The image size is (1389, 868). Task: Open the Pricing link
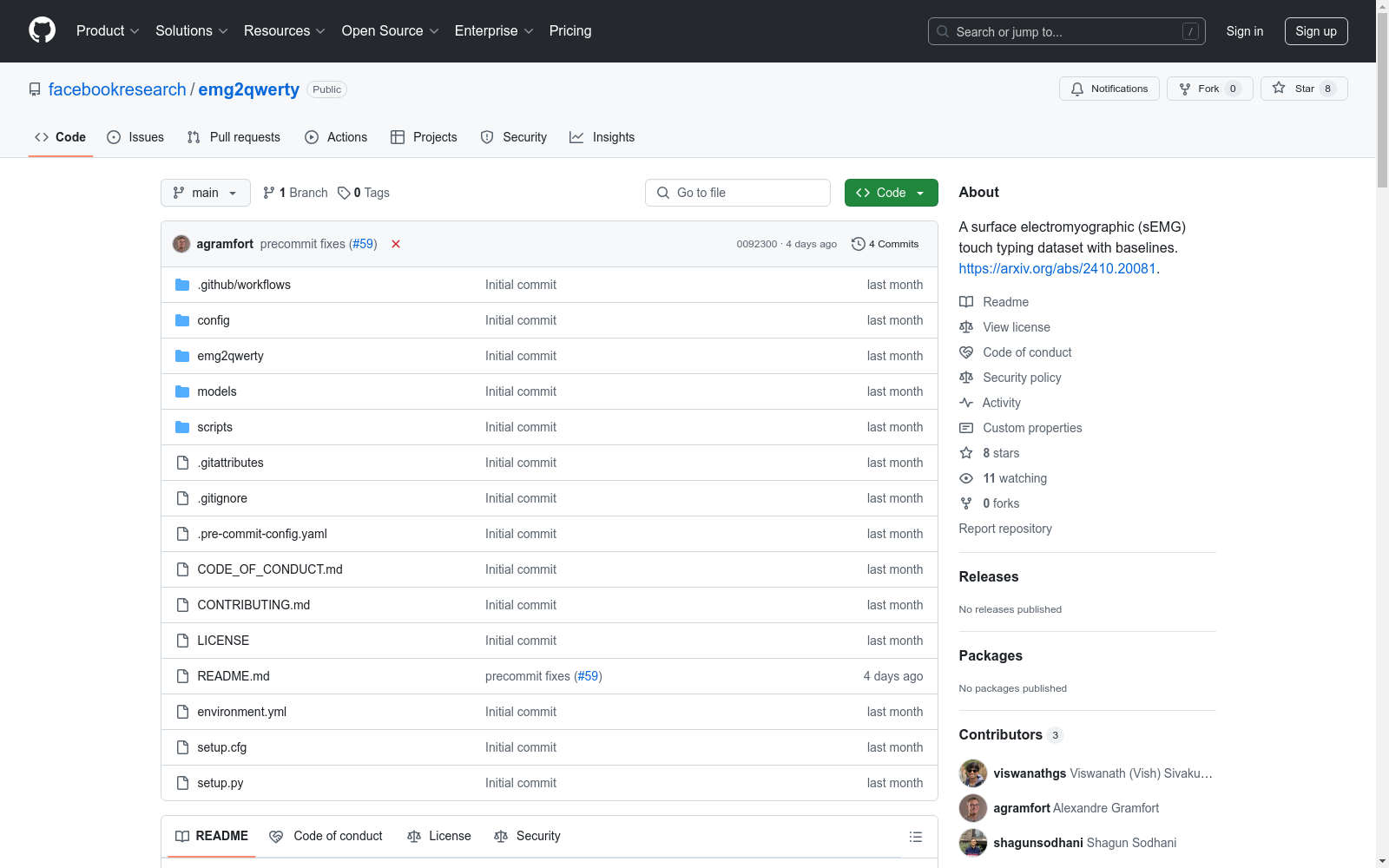pyautogui.click(x=570, y=30)
